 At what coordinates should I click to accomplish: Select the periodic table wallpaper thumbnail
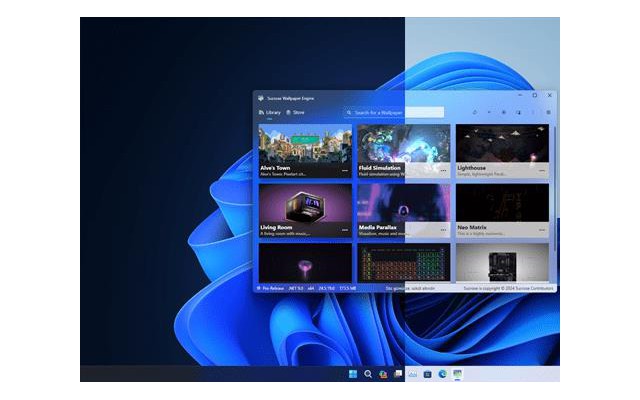[404, 262]
